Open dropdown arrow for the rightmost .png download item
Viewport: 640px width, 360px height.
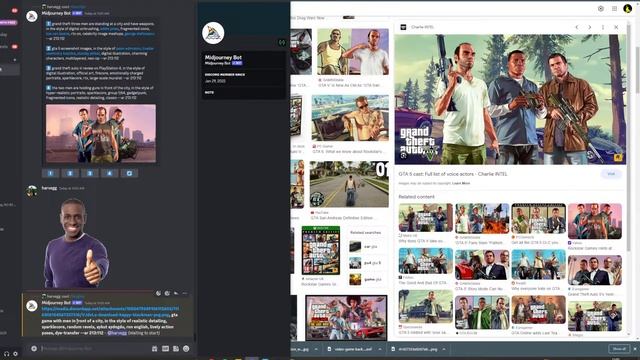click(444, 349)
